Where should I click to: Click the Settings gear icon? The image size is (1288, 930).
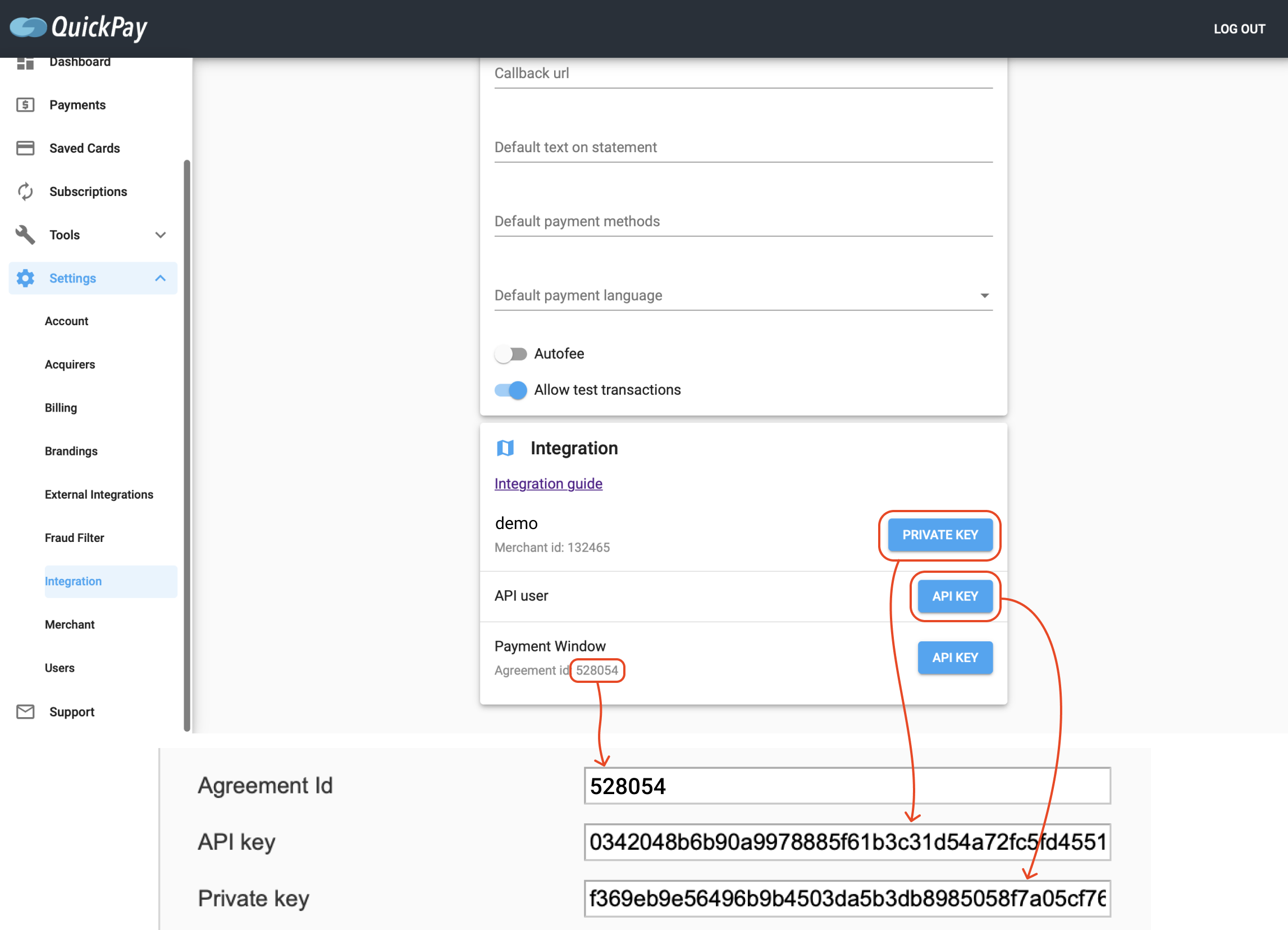click(x=25, y=278)
